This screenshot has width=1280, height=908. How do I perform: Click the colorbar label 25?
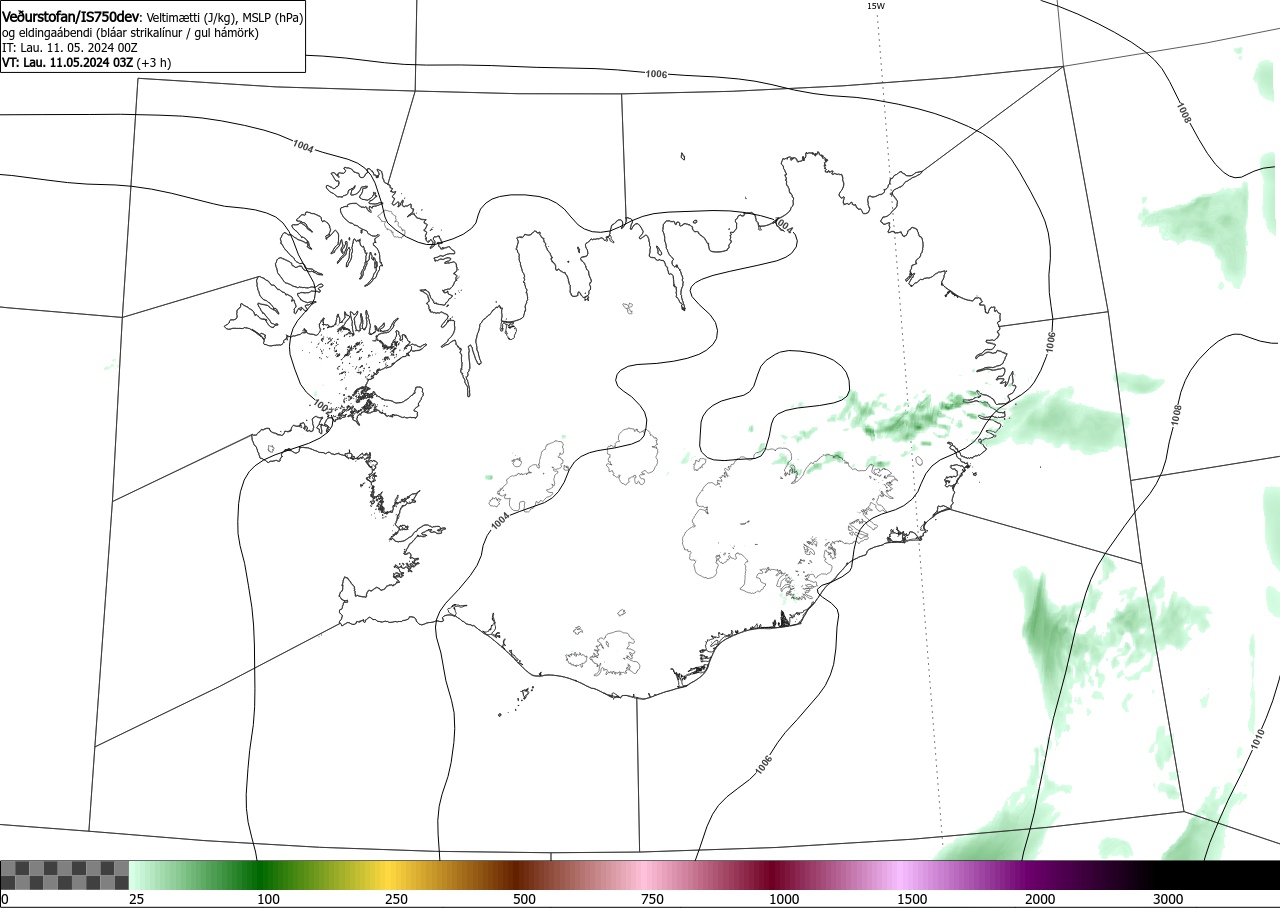click(x=136, y=899)
